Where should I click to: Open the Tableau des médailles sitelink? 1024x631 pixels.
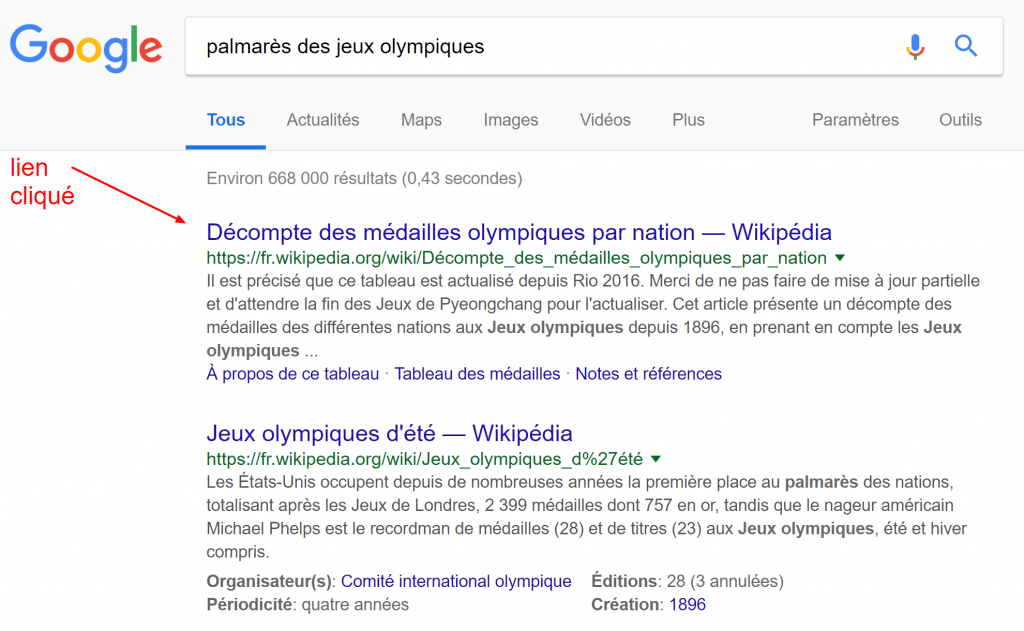[x=477, y=374]
